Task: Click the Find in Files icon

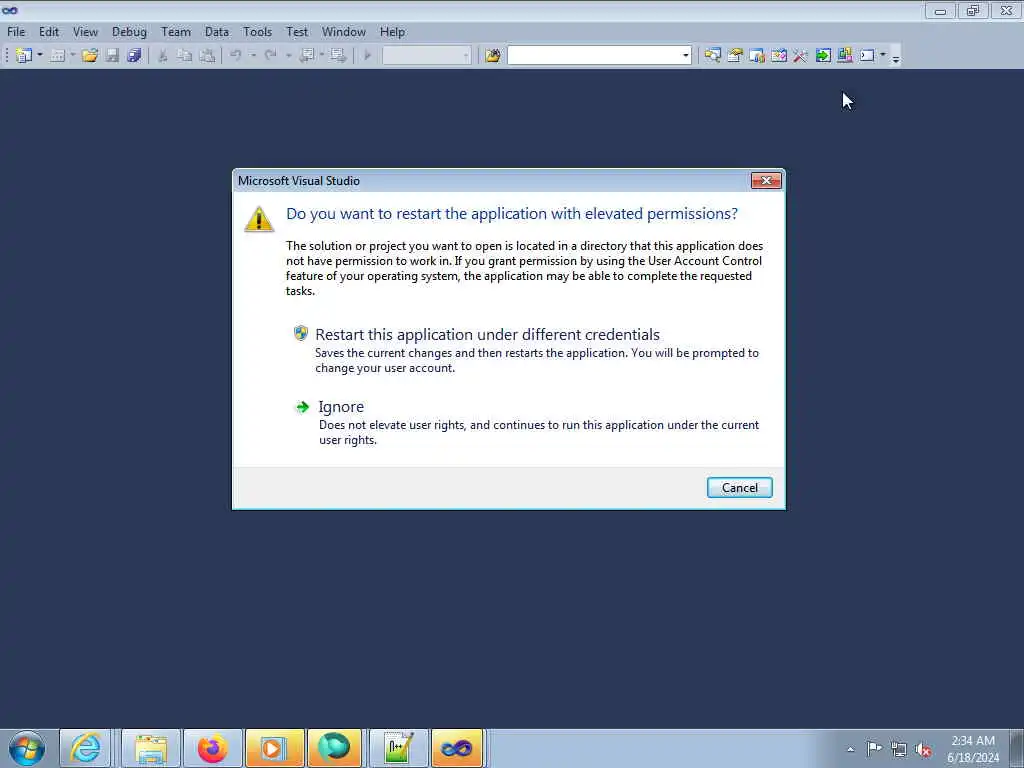Action: click(493, 56)
